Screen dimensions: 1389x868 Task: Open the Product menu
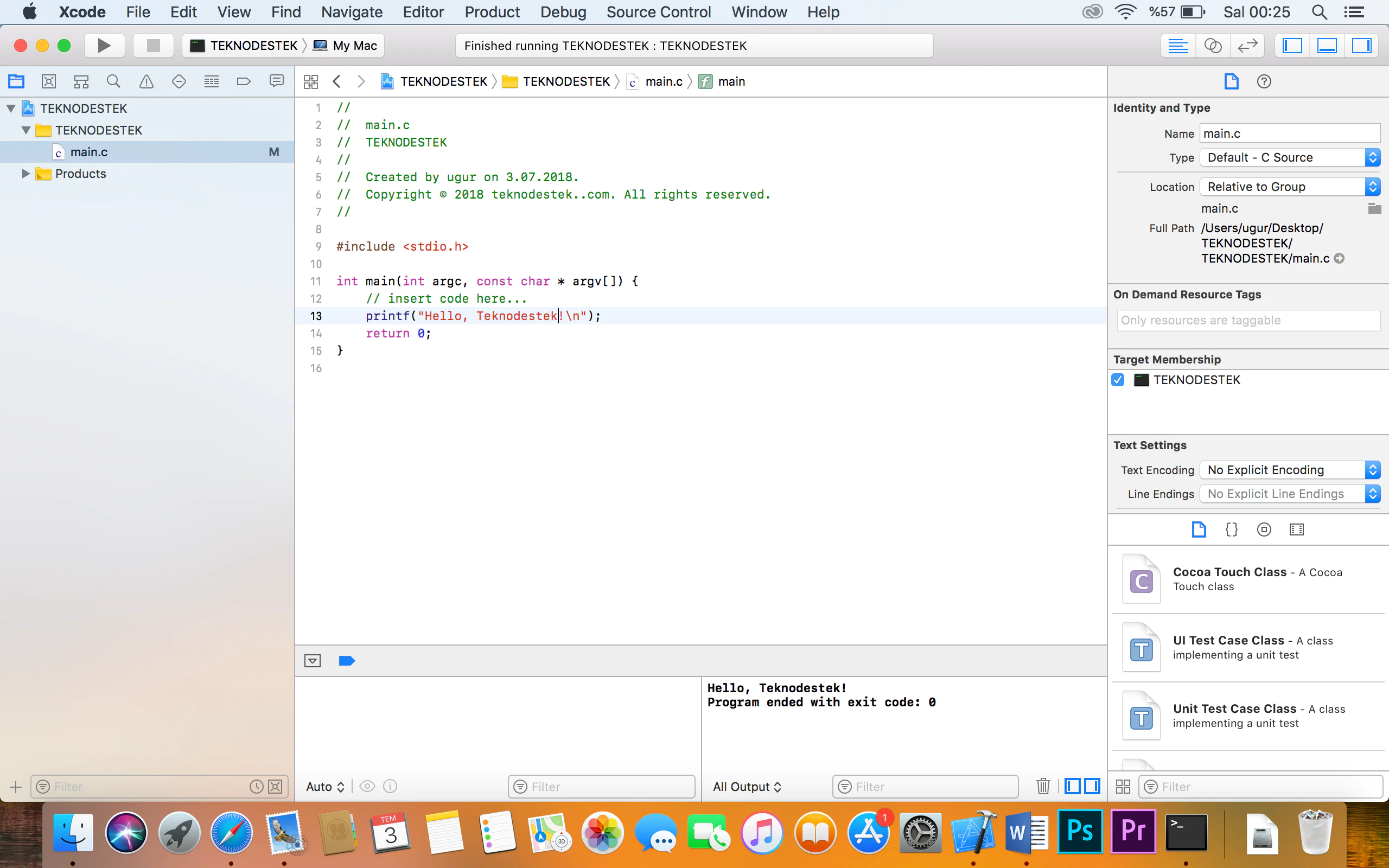click(x=492, y=12)
